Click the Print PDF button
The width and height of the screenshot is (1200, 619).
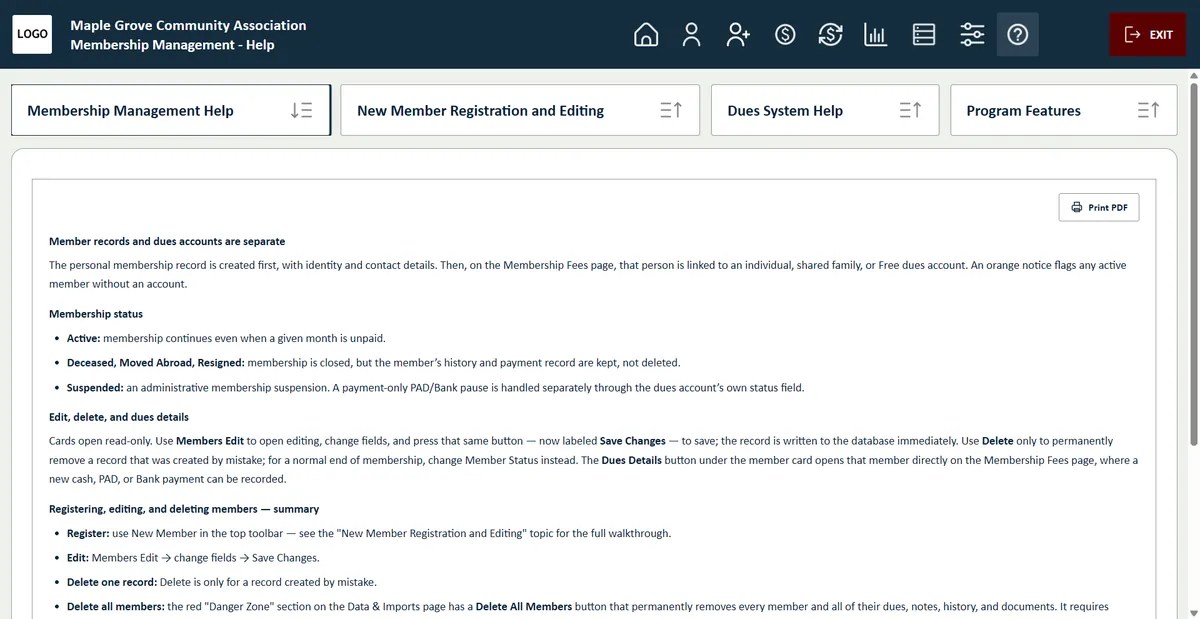(1099, 207)
